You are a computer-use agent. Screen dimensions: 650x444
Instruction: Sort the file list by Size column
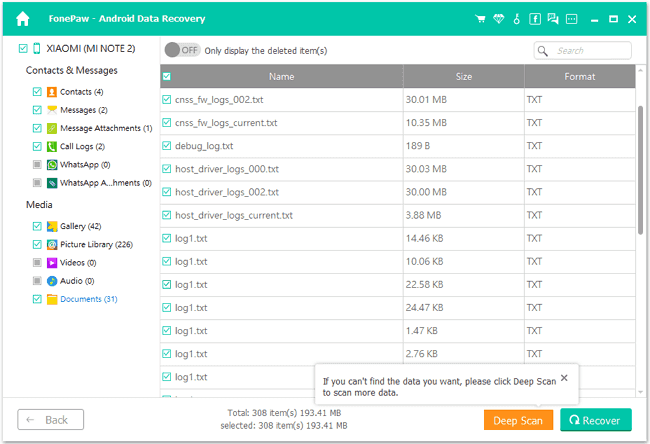point(463,77)
